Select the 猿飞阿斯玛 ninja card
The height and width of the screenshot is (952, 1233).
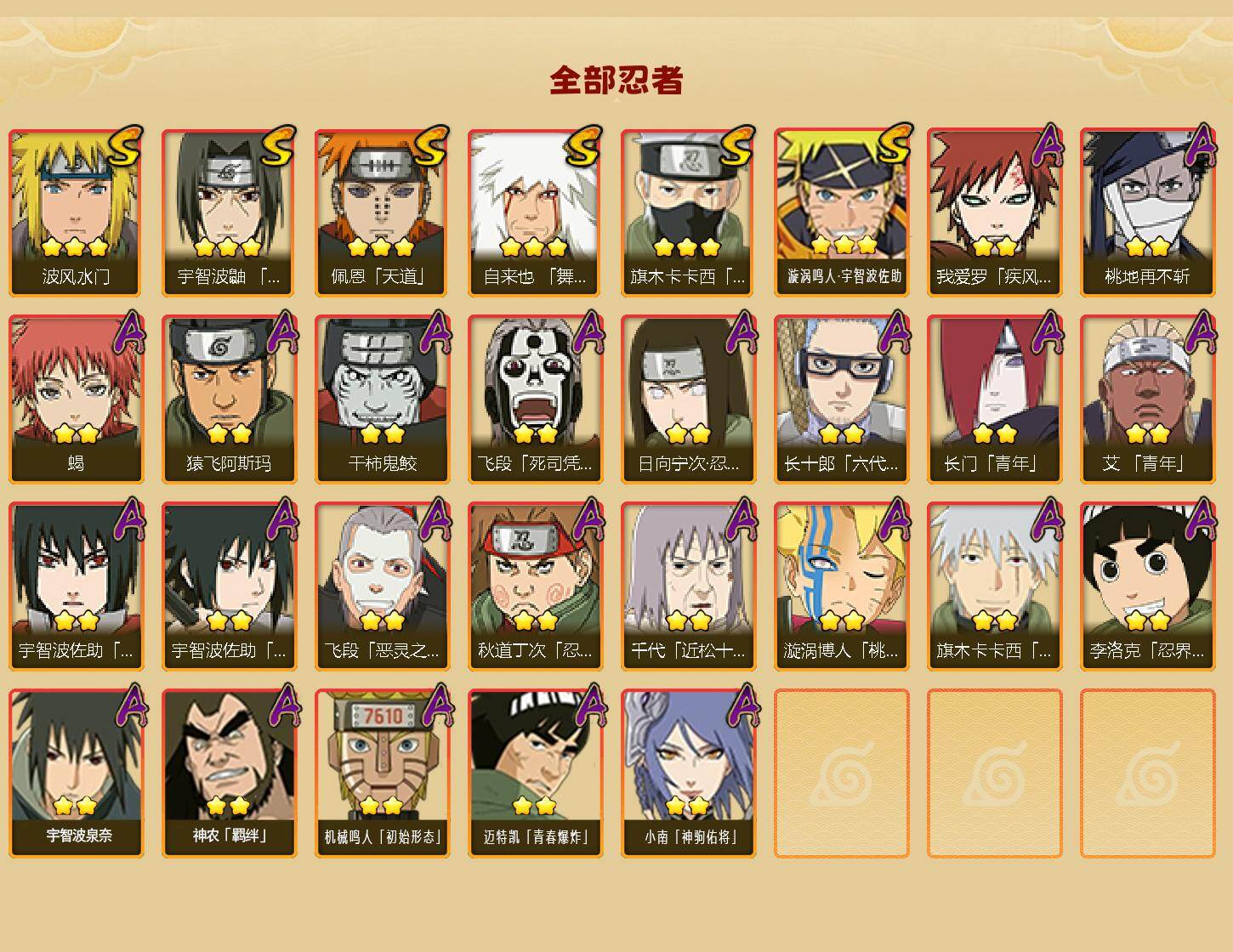point(230,399)
